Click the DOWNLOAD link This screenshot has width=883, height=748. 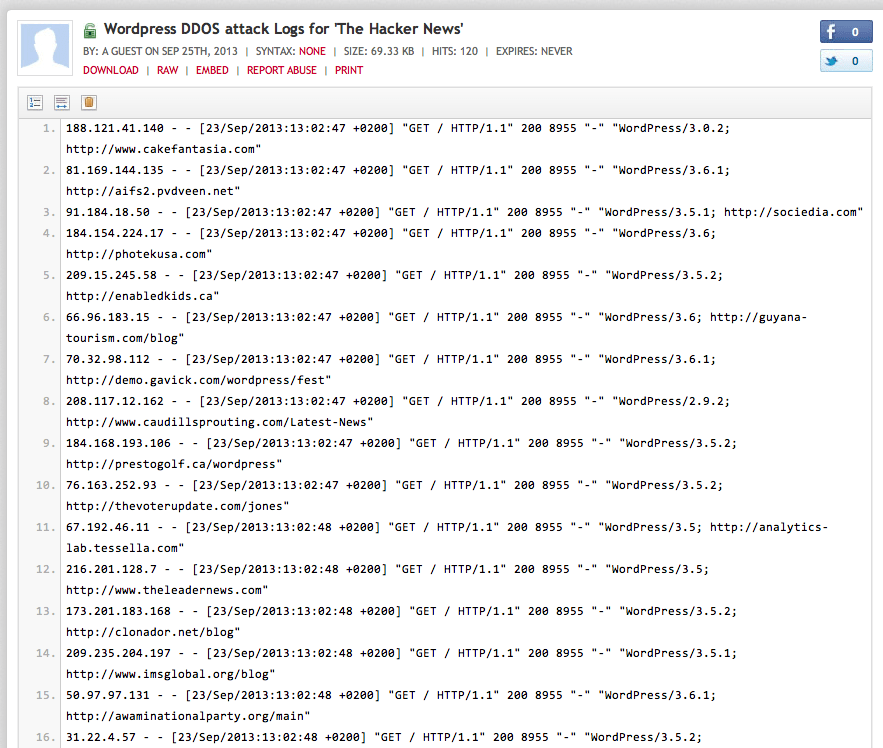coord(111,71)
